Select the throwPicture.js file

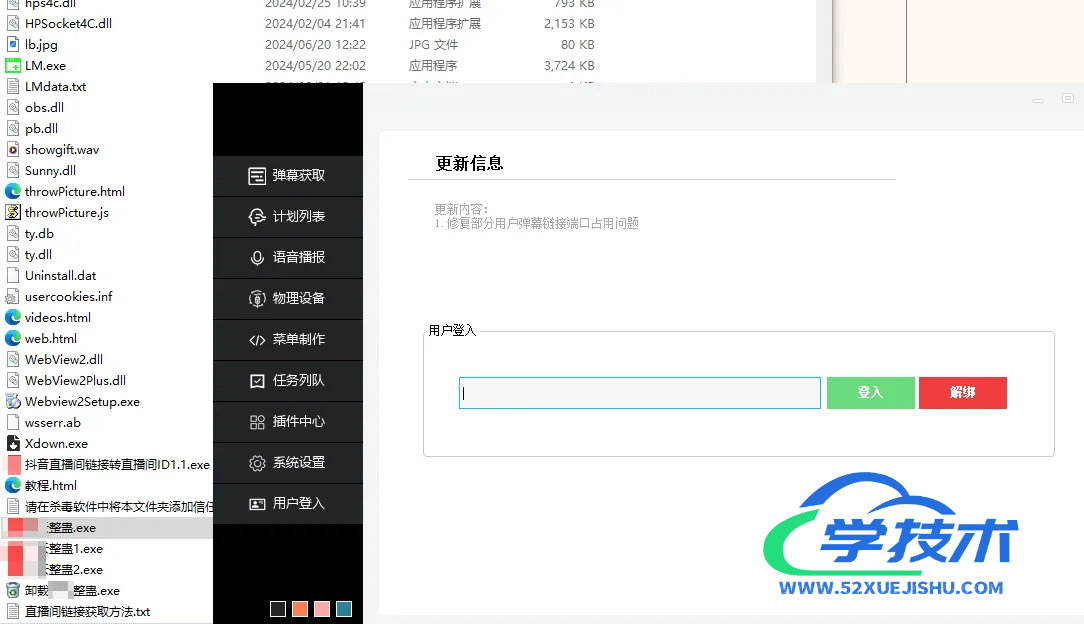66,213
